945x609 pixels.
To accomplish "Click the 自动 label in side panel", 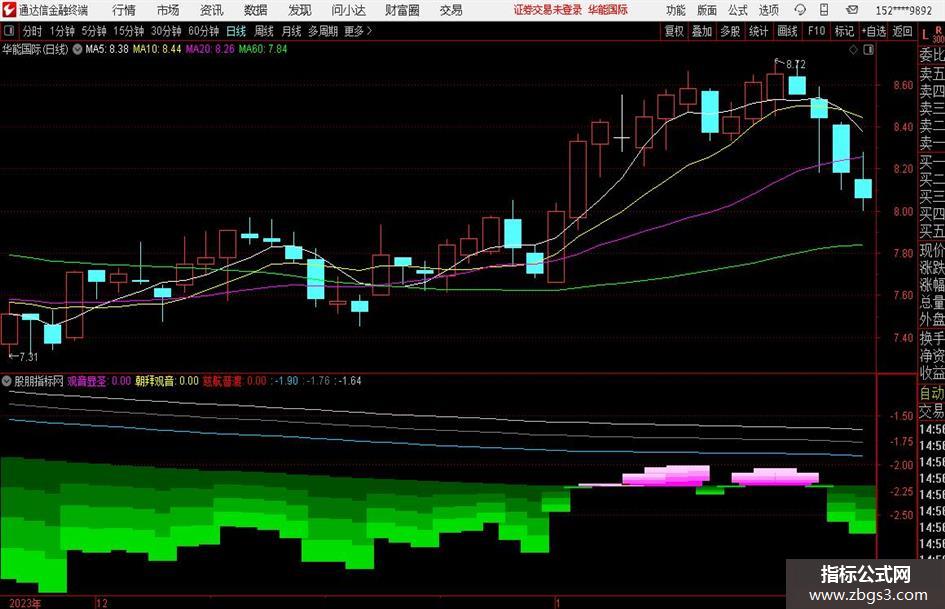I will [932, 393].
